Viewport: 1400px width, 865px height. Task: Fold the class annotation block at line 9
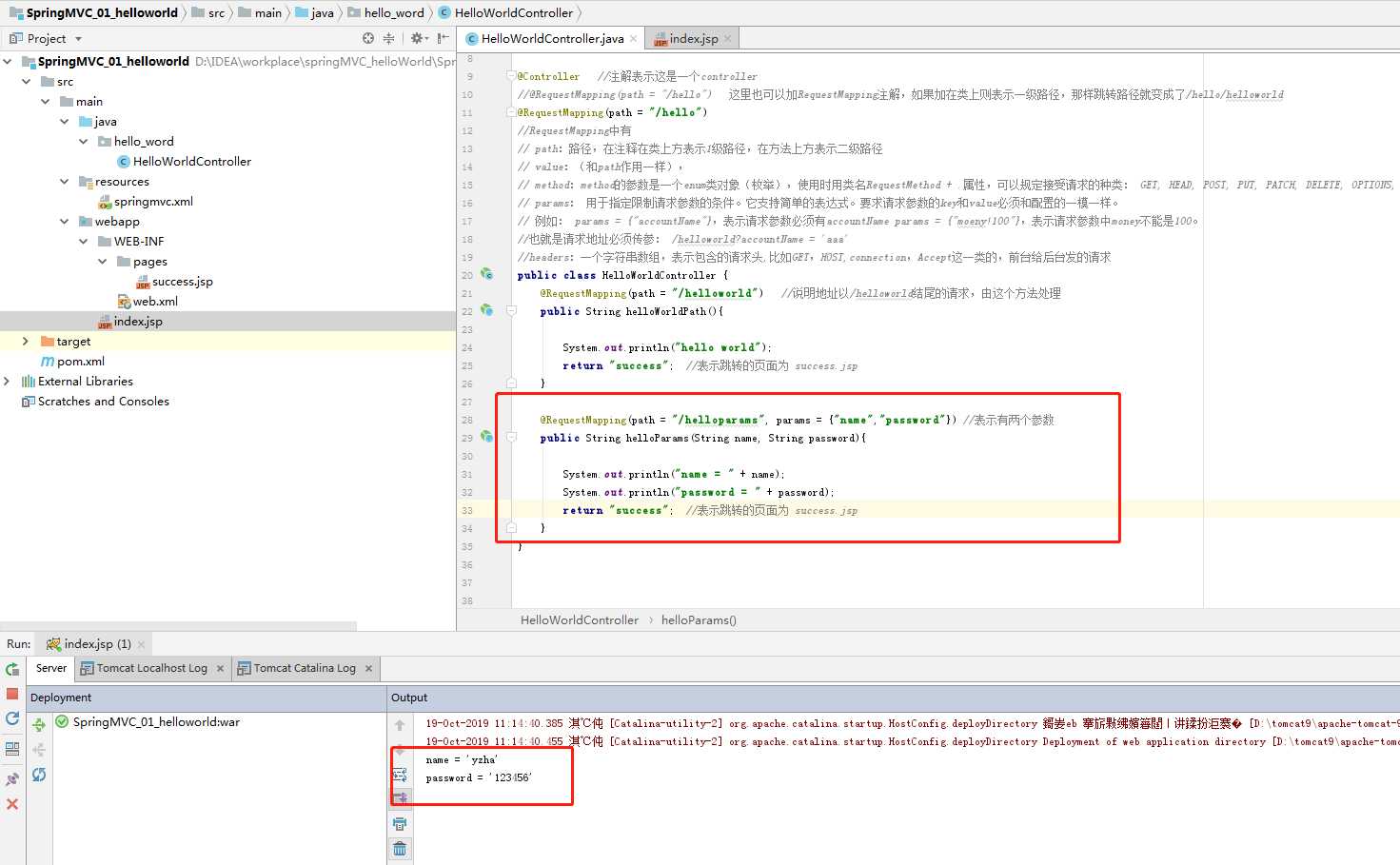point(511,76)
